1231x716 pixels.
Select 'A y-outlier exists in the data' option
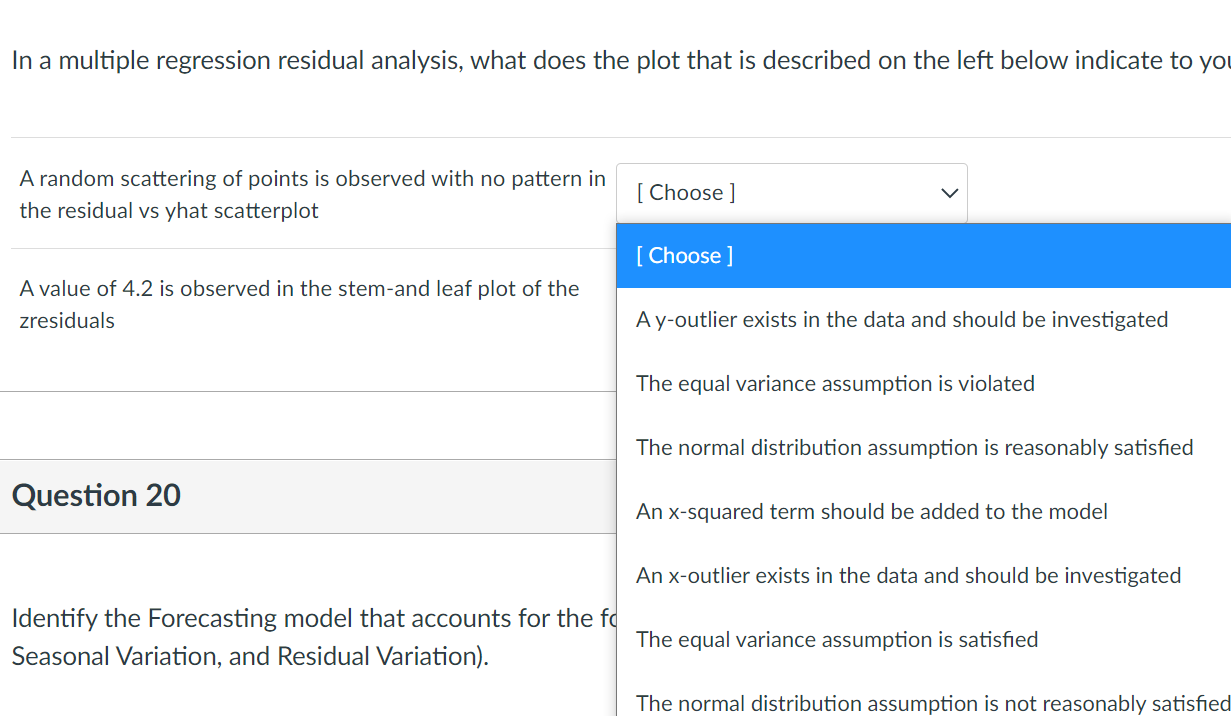pyautogui.click(x=902, y=319)
